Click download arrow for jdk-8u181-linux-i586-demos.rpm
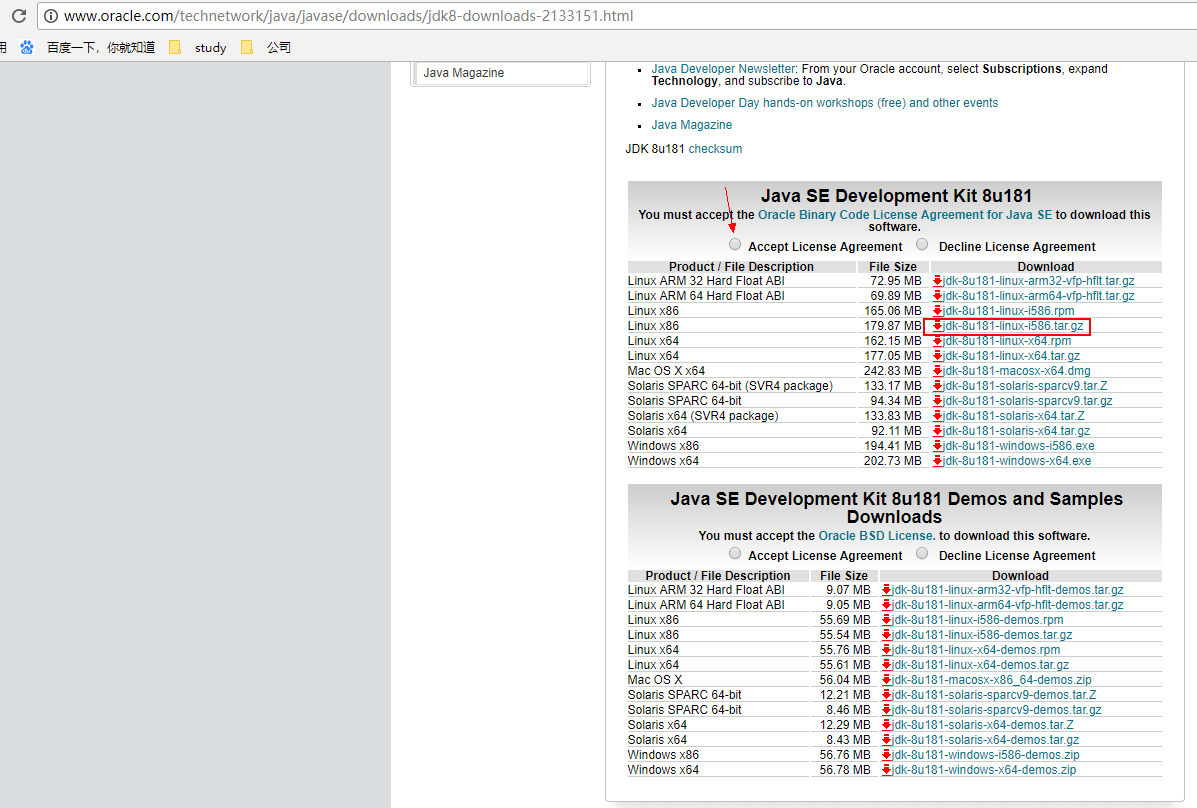The image size is (1197, 808). [886, 620]
